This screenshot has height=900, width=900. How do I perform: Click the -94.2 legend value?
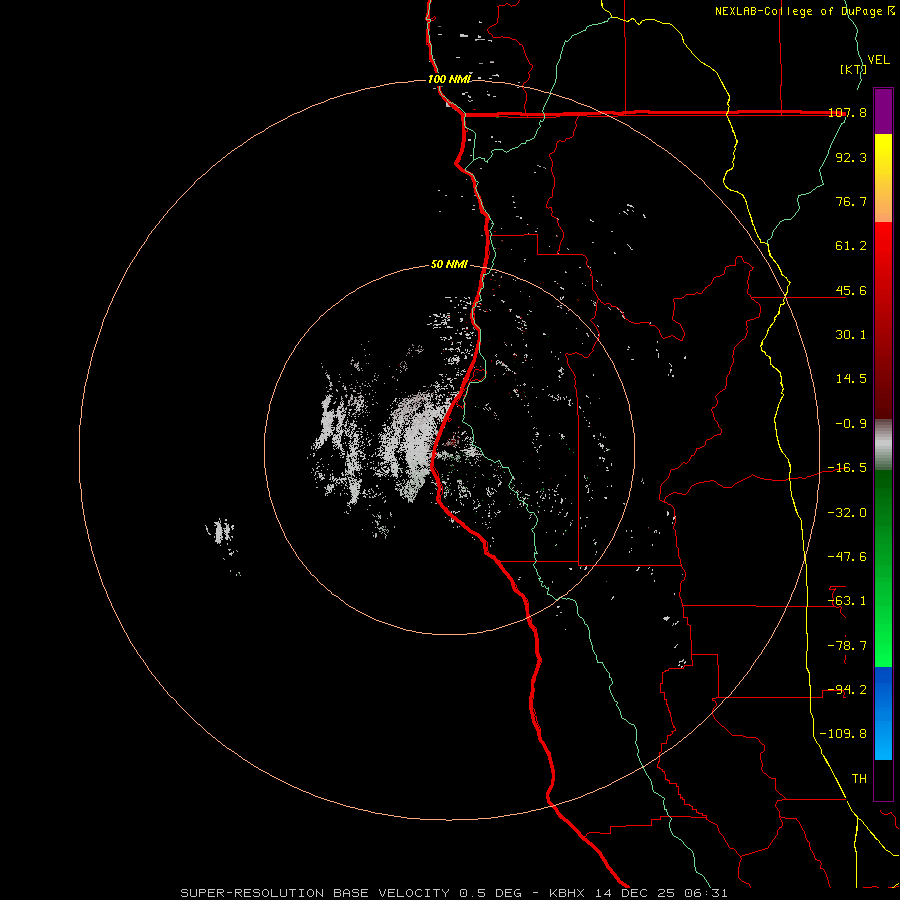coord(847,690)
